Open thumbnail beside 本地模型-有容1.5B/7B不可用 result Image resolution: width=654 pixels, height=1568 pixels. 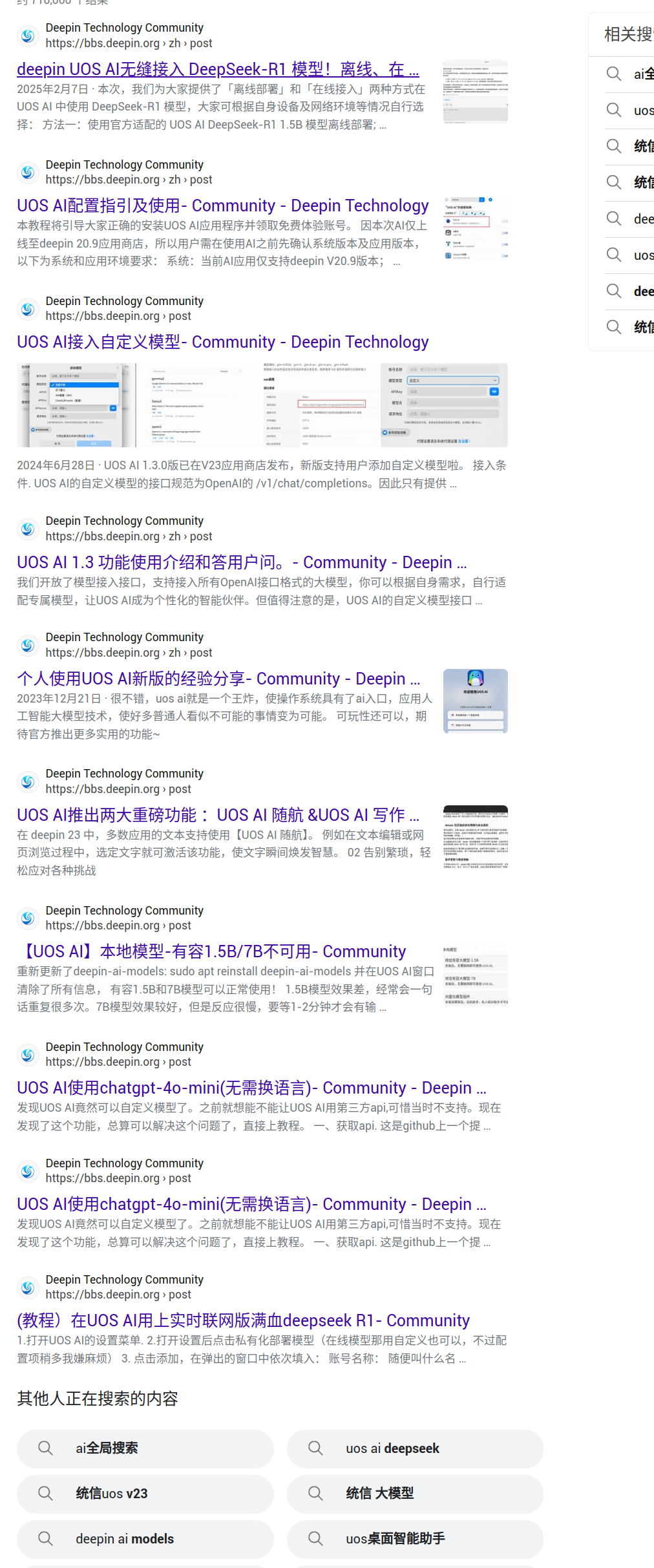click(x=476, y=974)
